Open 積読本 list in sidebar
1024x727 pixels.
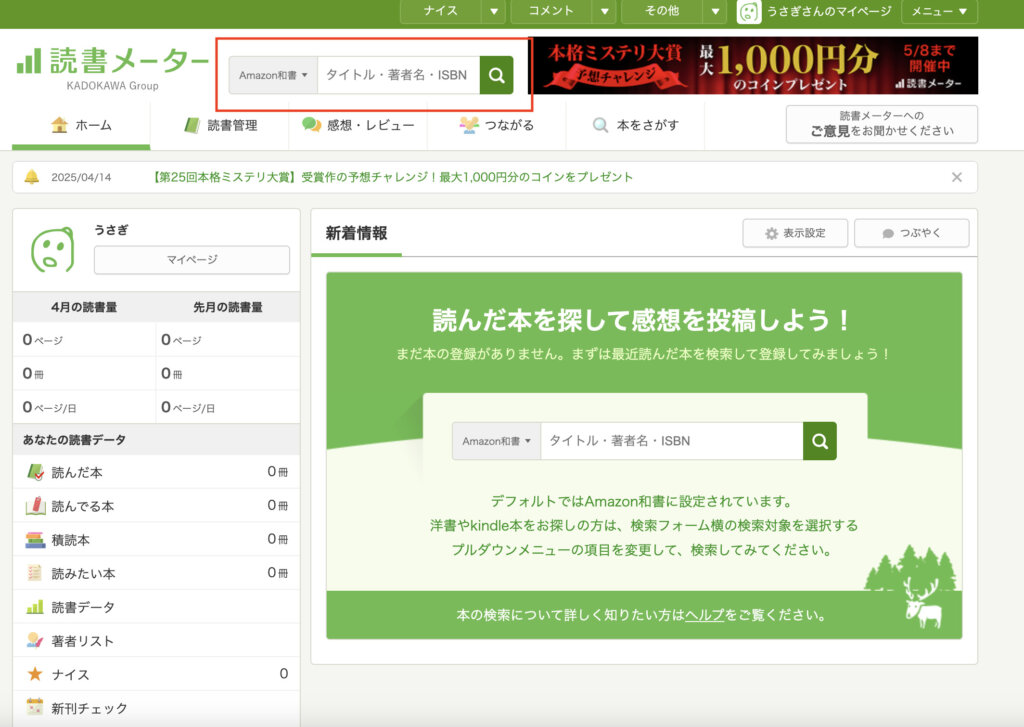pos(70,540)
